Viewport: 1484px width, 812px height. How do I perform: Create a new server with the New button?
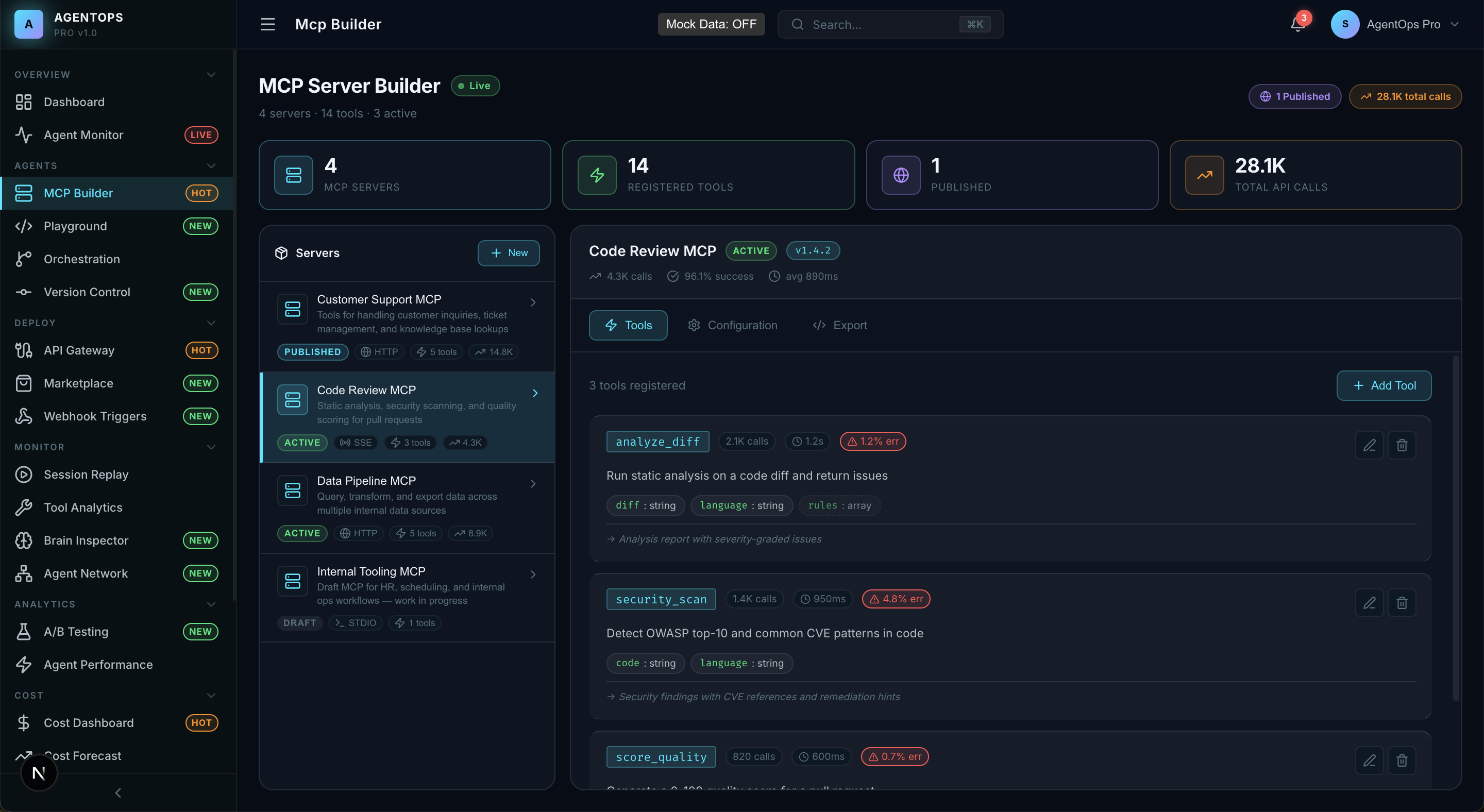click(x=508, y=253)
